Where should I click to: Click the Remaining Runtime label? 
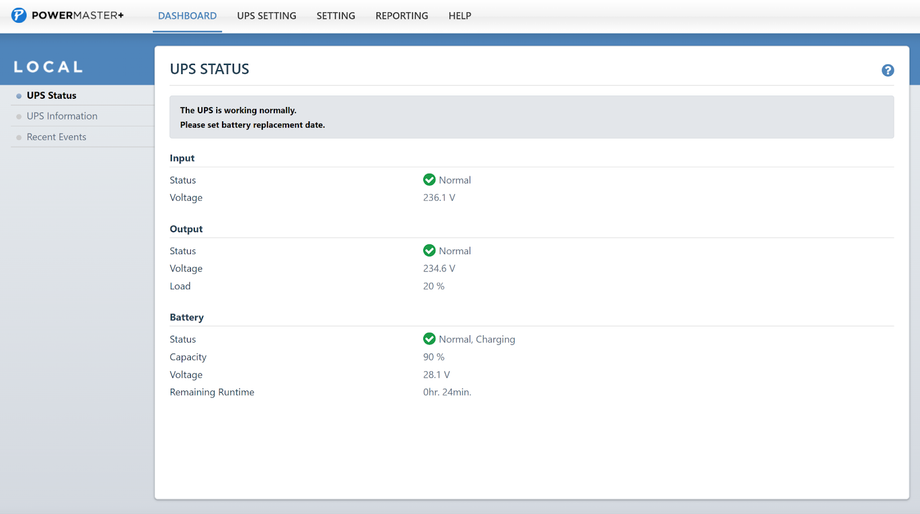pyautogui.click(x=212, y=392)
